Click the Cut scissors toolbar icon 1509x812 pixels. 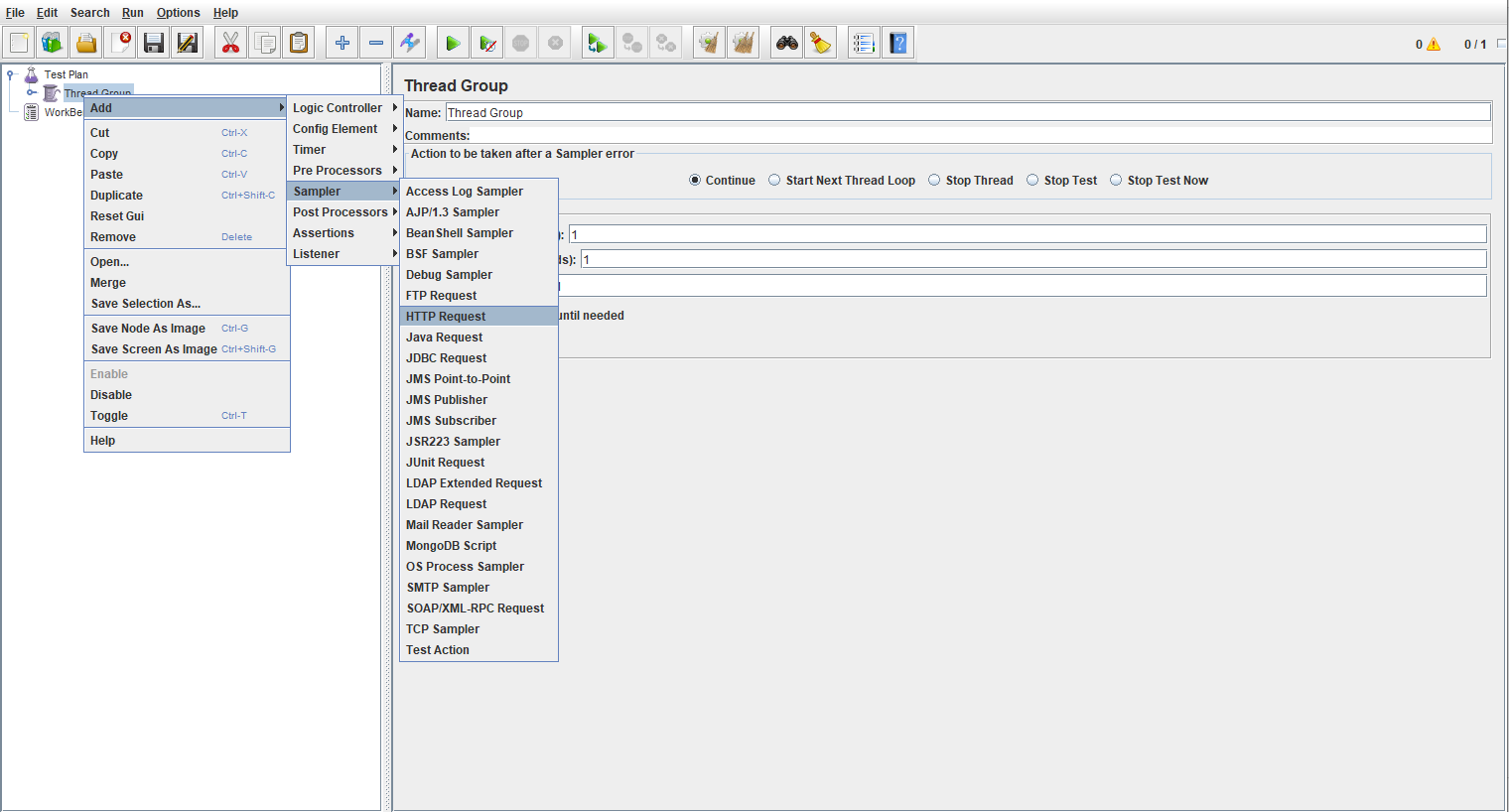[230, 43]
